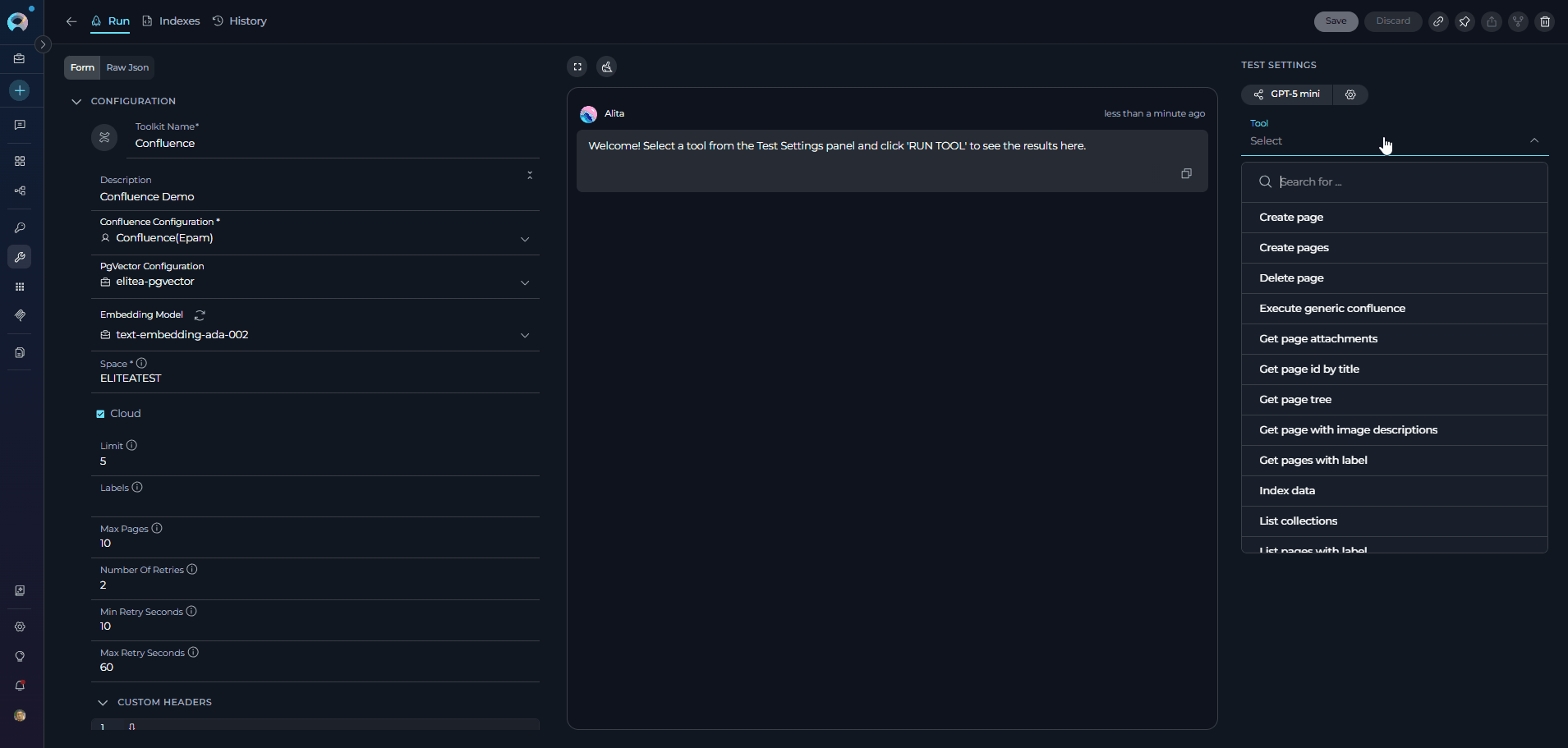Screen dimensions: 1568x748
Task: Click the copy link icon
Action: coord(1438,22)
